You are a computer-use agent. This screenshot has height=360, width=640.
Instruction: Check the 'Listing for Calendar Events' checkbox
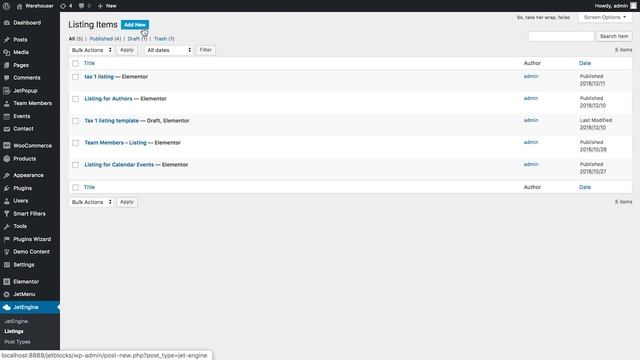[x=76, y=165]
